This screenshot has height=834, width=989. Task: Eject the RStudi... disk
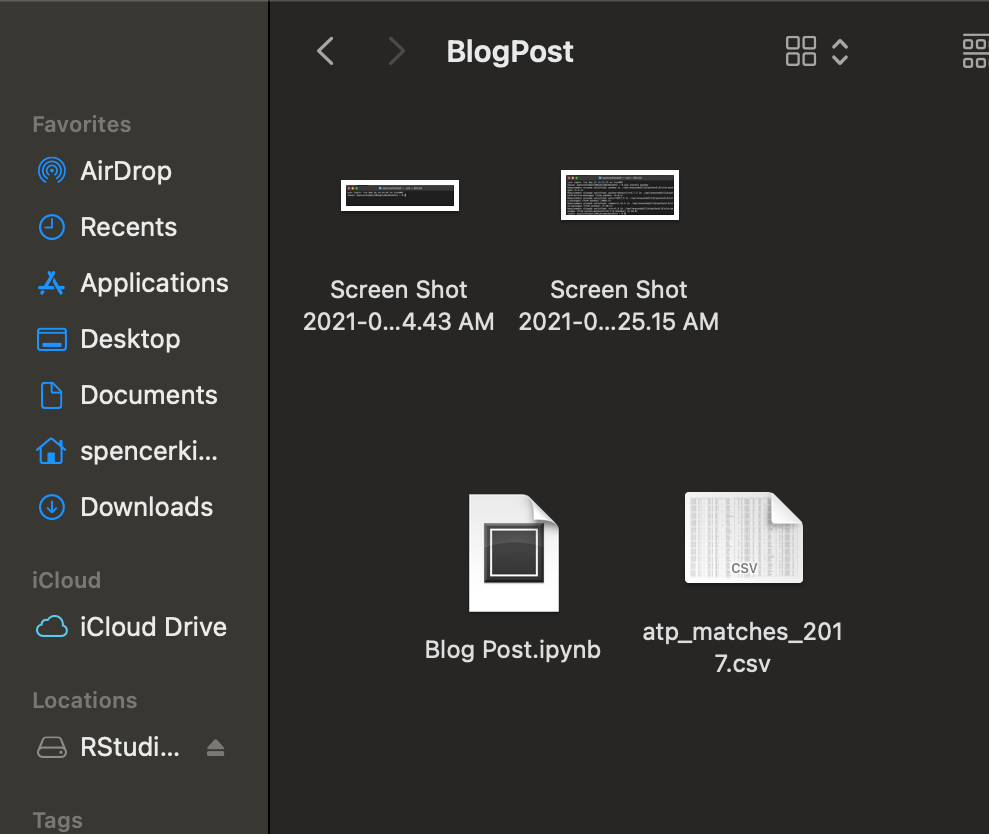click(x=216, y=748)
